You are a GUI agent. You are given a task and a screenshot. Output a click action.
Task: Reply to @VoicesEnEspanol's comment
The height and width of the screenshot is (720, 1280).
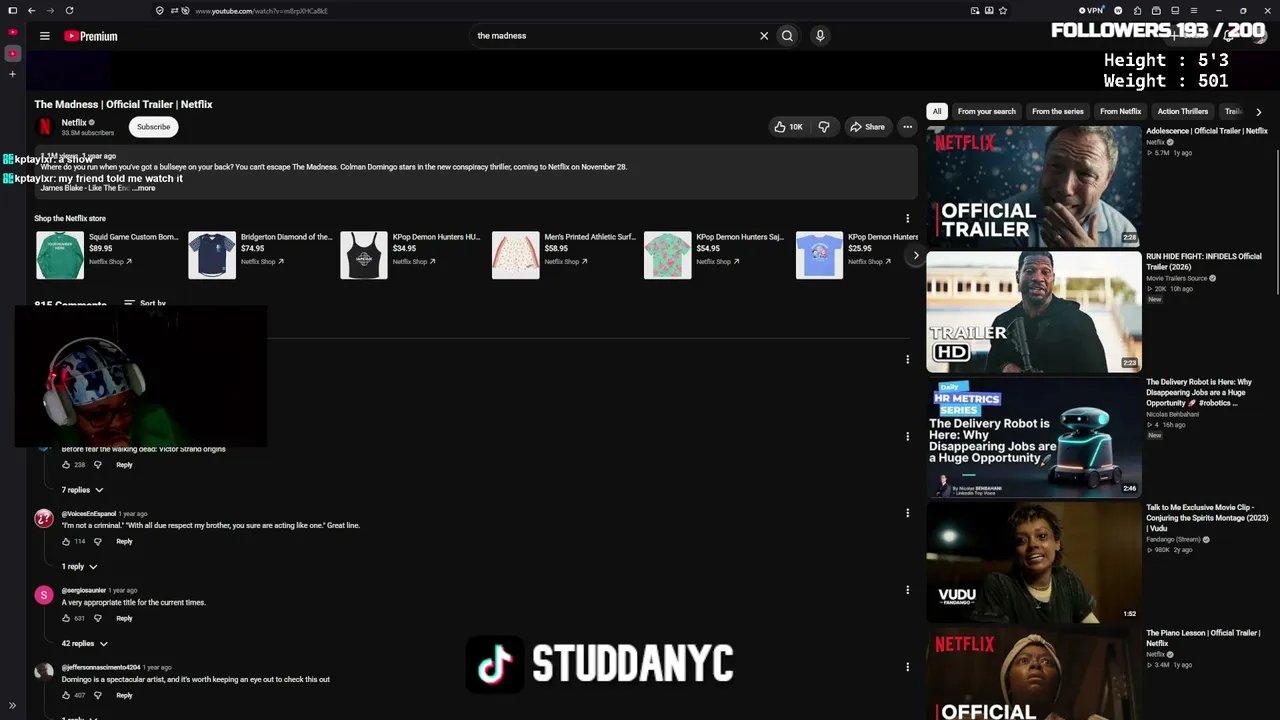[x=124, y=542]
